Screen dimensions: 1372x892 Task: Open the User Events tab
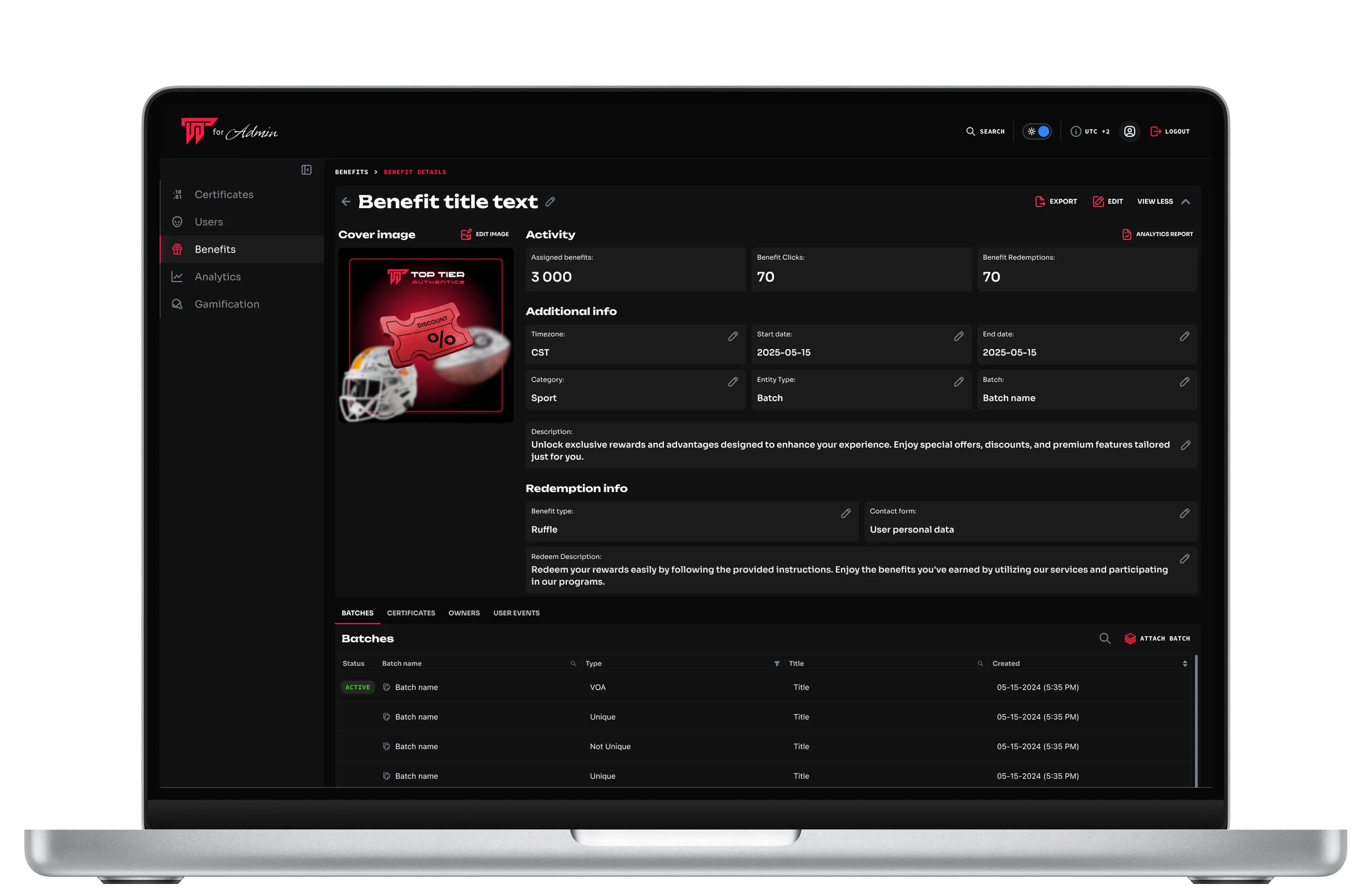pyautogui.click(x=516, y=613)
